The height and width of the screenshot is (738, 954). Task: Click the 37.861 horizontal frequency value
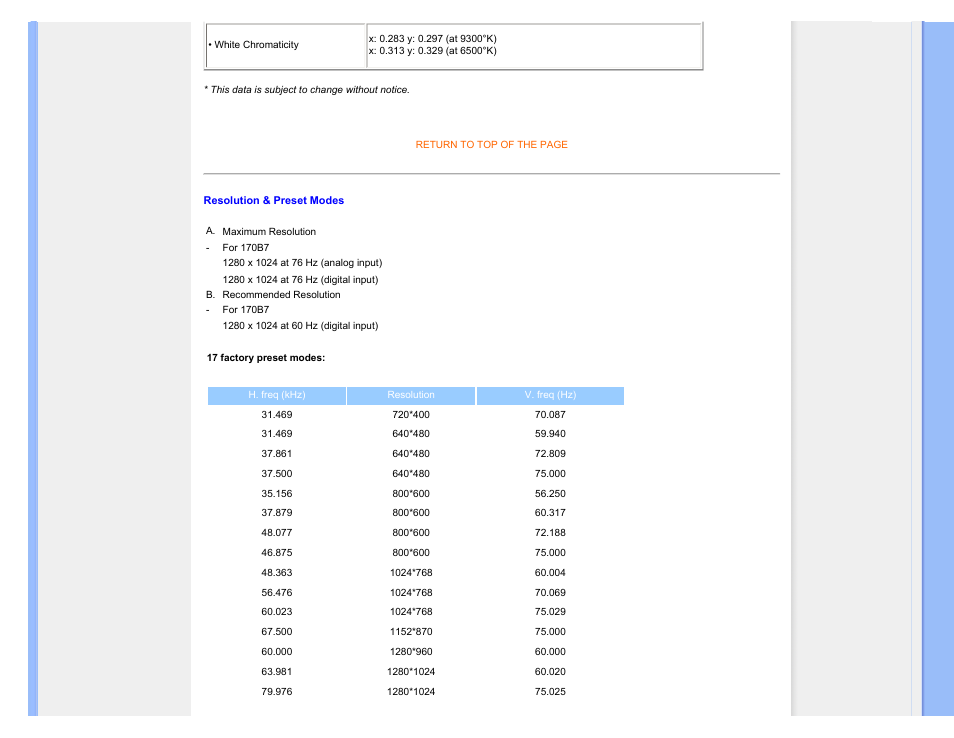277,454
